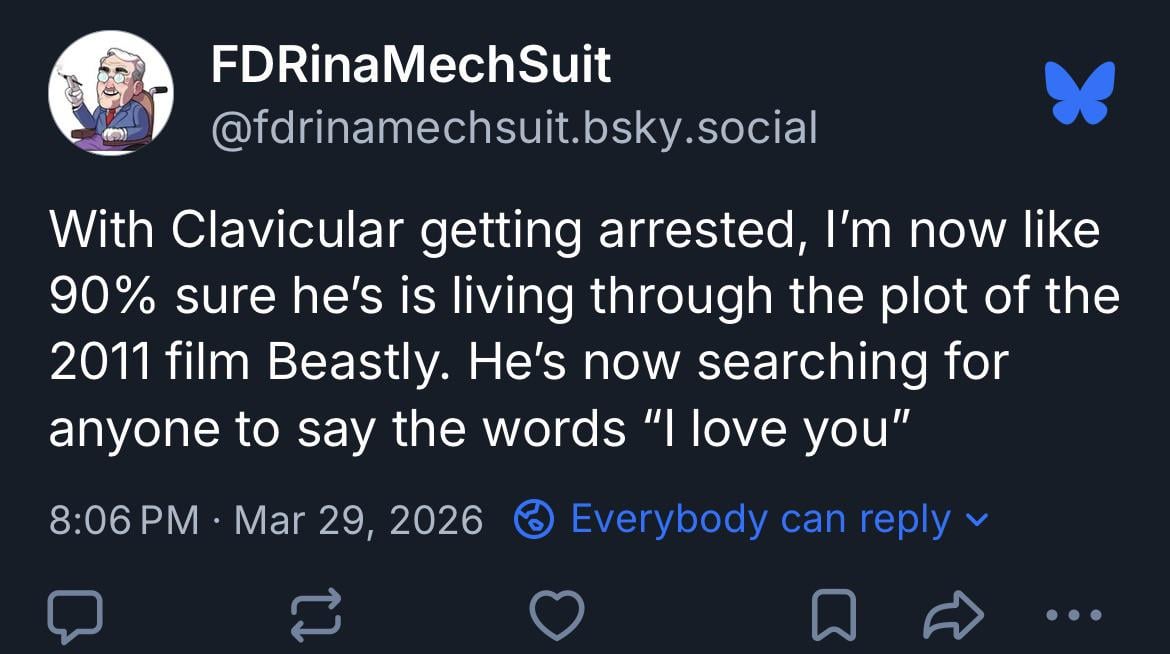Image resolution: width=1170 pixels, height=654 pixels.
Task: Open the 'Everybody can reply' settings
Action: [x=760, y=519]
